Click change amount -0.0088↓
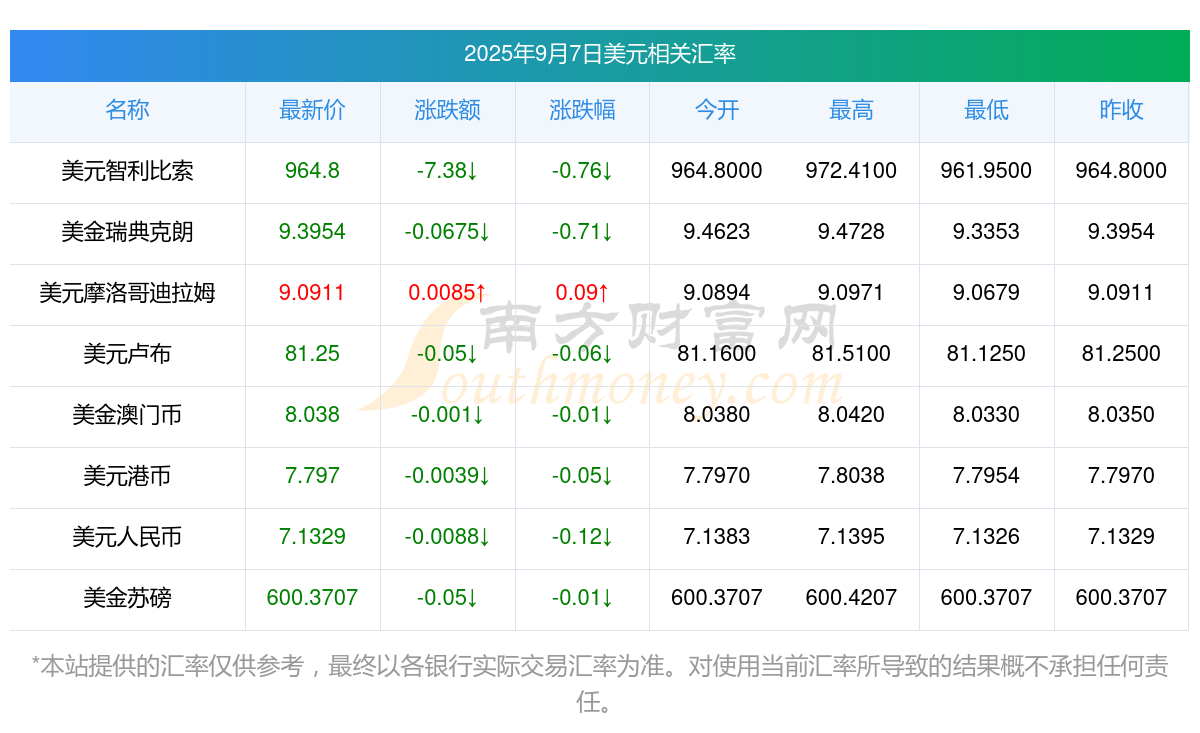The width and height of the screenshot is (1200, 733). [447, 537]
